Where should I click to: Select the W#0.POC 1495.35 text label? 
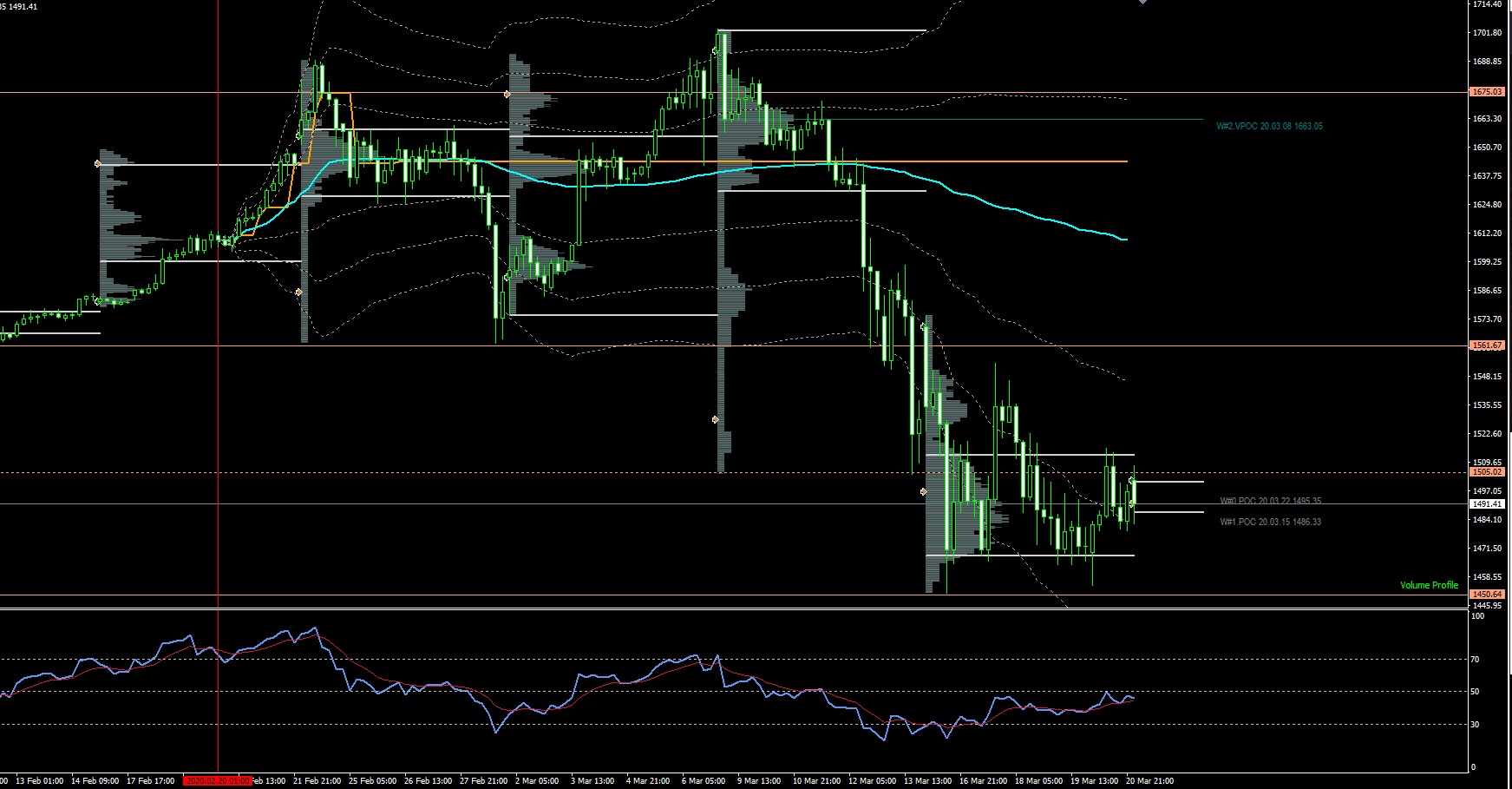[x=1270, y=501]
